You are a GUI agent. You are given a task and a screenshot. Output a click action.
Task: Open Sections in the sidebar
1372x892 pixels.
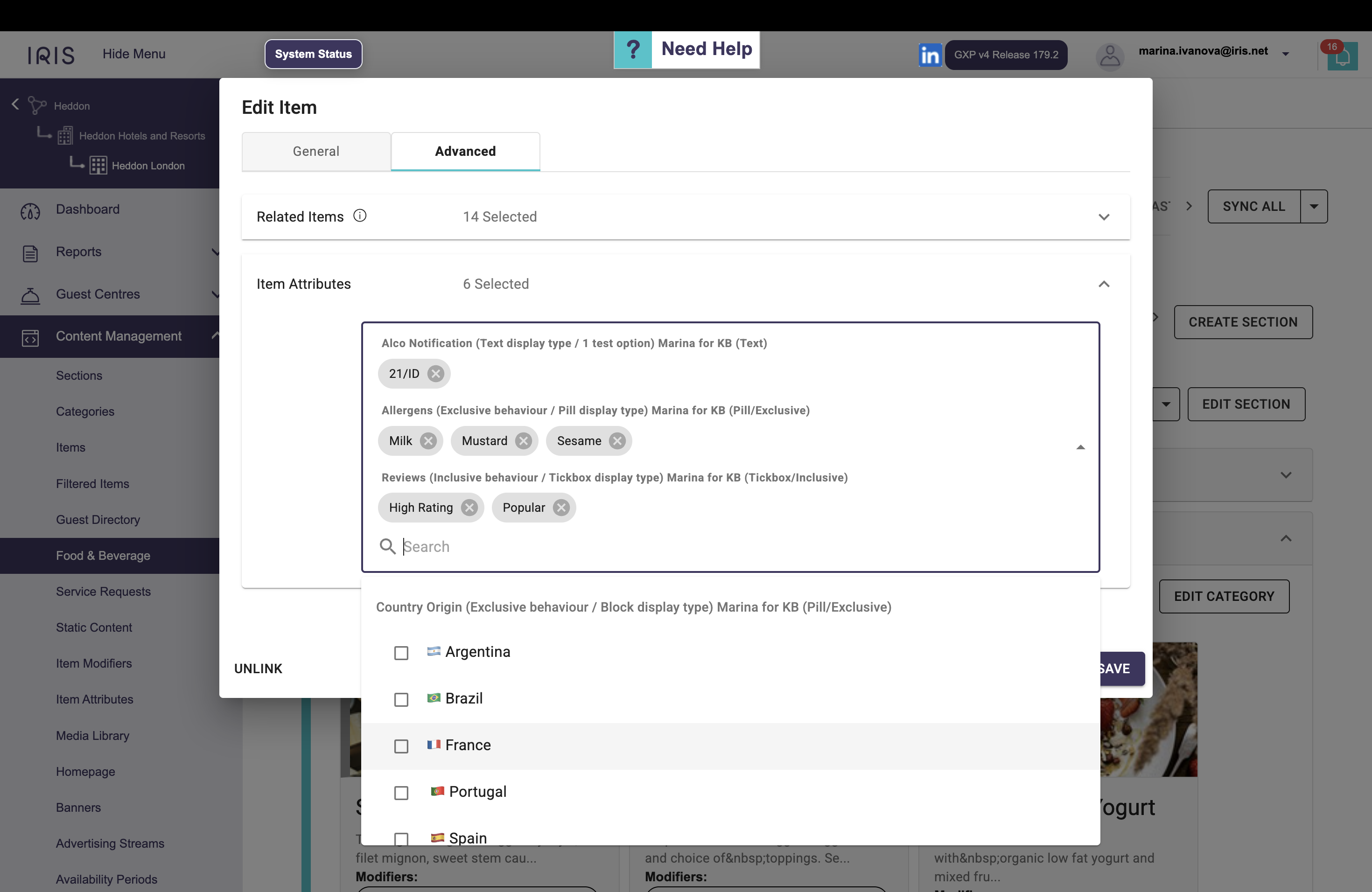click(x=79, y=376)
